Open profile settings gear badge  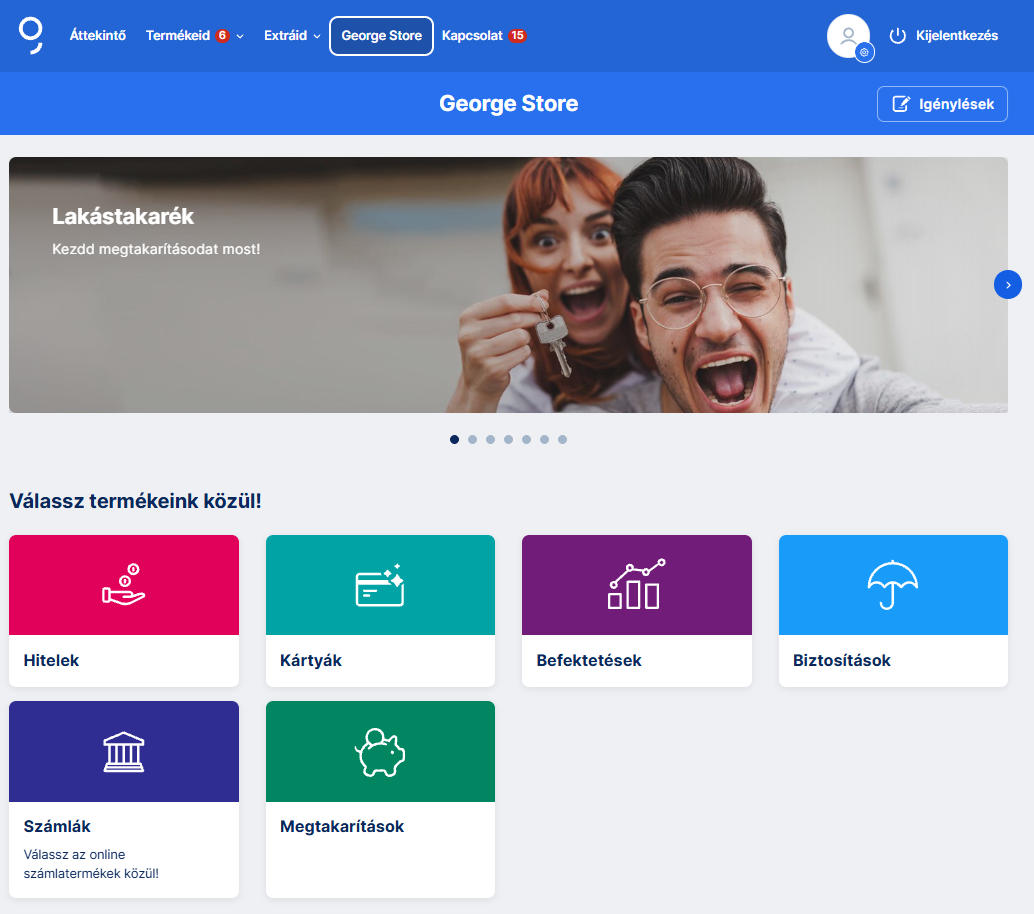point(865,52)
